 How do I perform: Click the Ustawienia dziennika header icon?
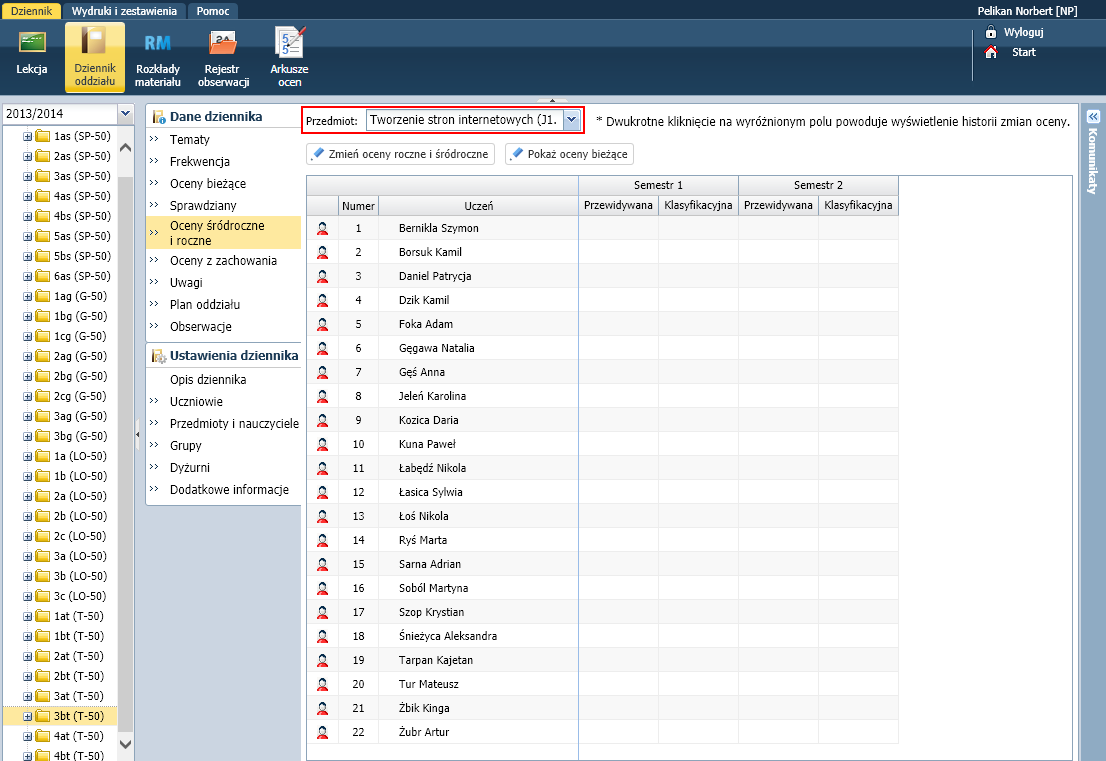[x=159, y=356]
